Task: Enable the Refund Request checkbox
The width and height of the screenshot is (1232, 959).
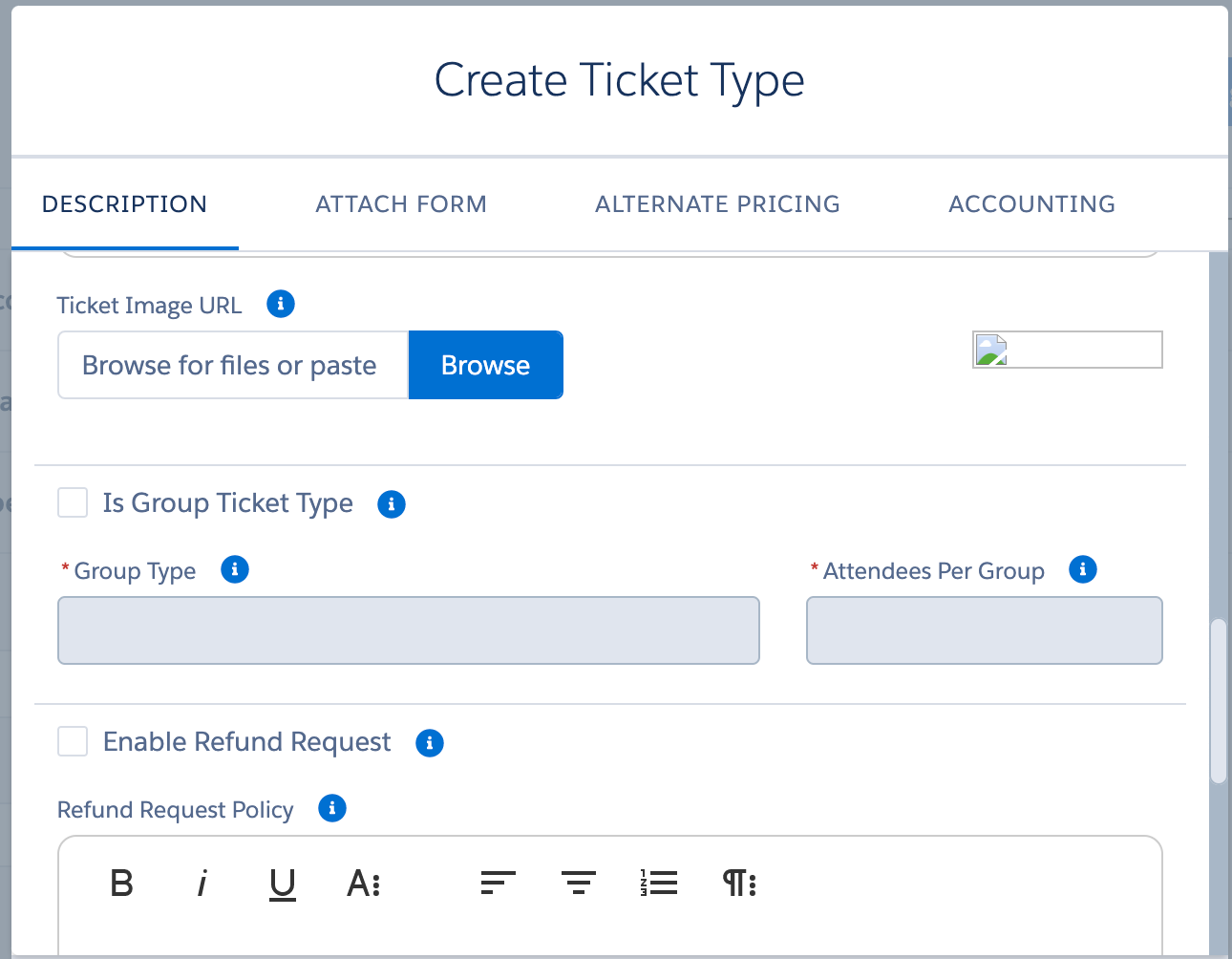Action: (73, 741)
